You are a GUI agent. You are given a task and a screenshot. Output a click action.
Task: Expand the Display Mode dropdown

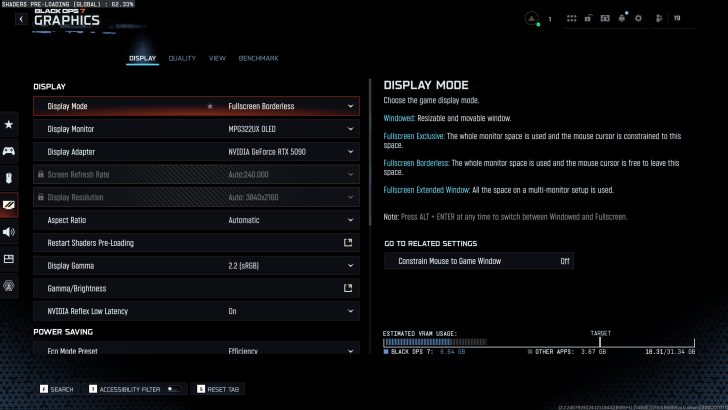[x=351, y=106]
